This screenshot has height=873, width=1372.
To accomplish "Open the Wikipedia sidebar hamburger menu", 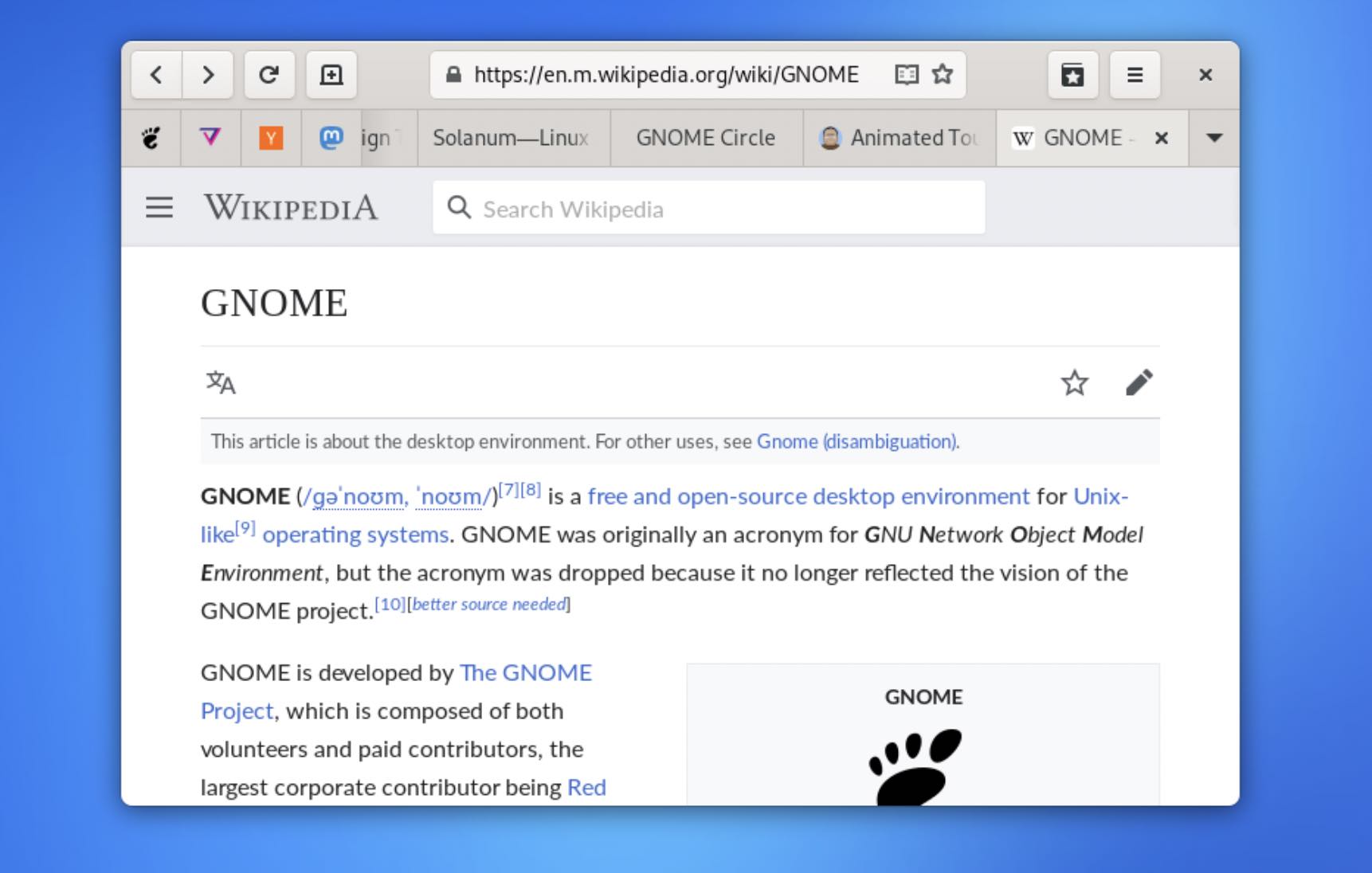I will point(159,208).
